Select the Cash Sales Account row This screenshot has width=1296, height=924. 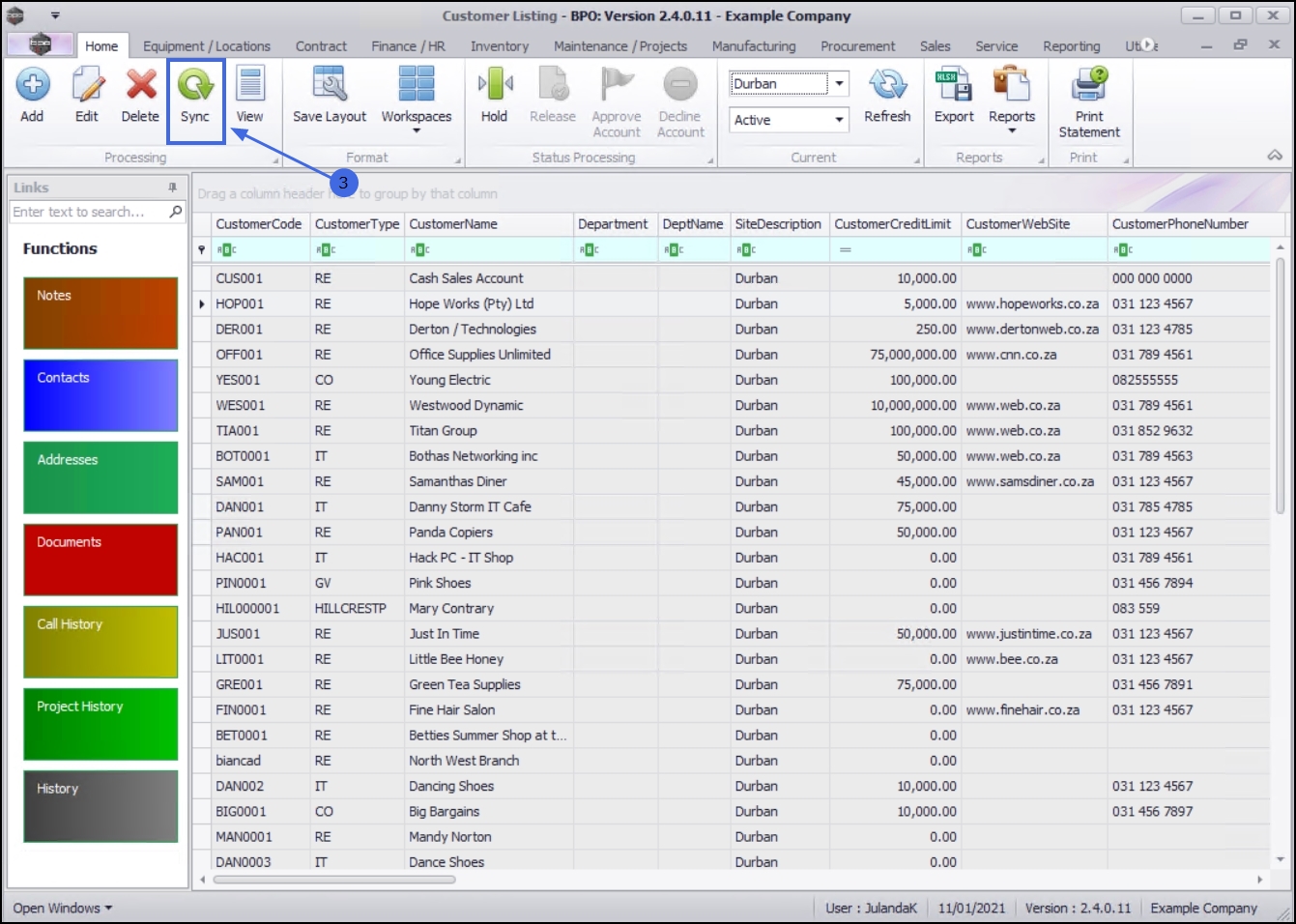(740, 278)
